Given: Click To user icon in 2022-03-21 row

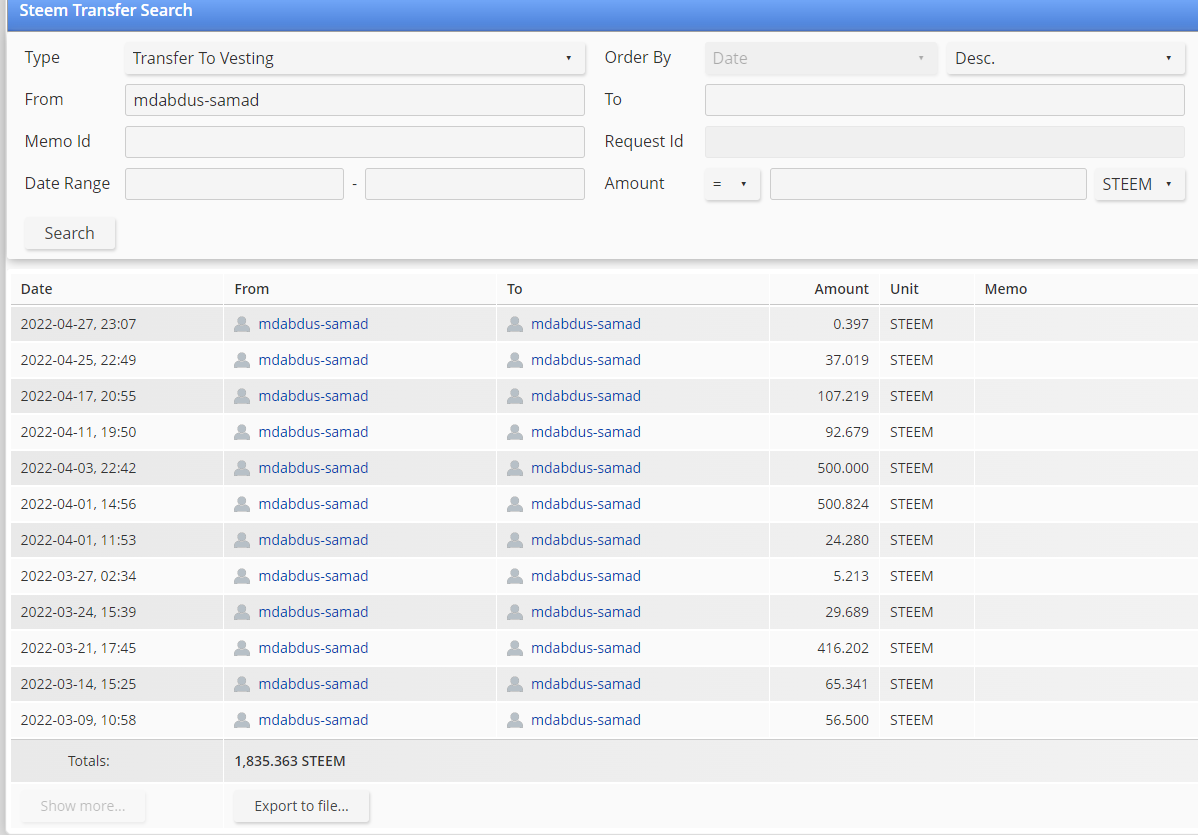Looking at the screenshot, I should (515, 648).
